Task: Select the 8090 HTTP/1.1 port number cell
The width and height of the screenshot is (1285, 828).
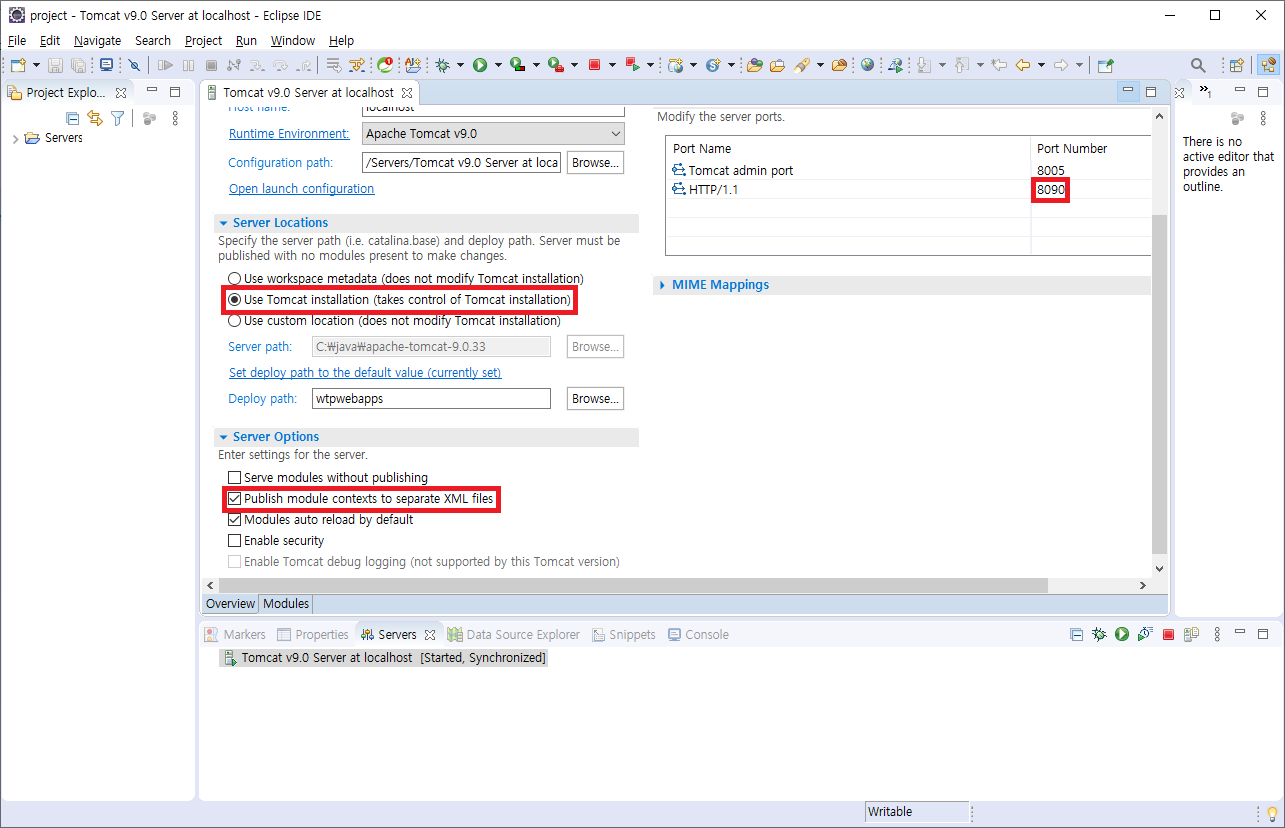Action: (1051, 189)
